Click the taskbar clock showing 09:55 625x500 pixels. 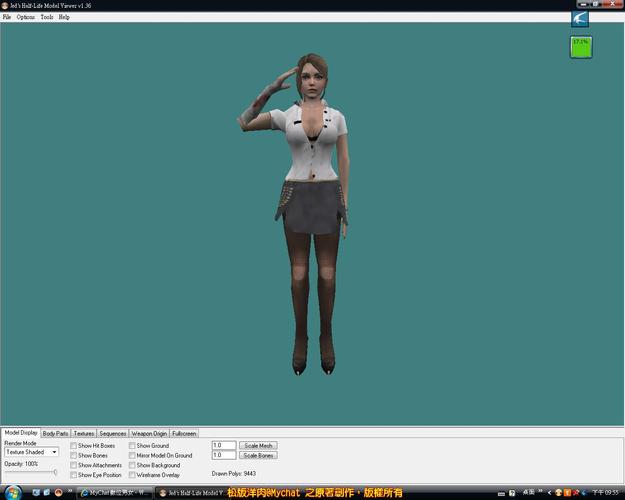[x=605, y=493]
